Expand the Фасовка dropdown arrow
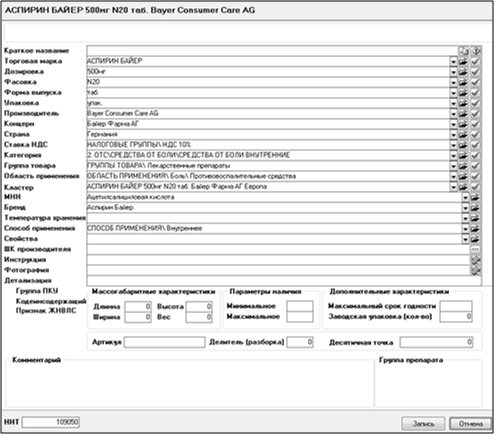494x434 pixels. [x=453, y=82]
